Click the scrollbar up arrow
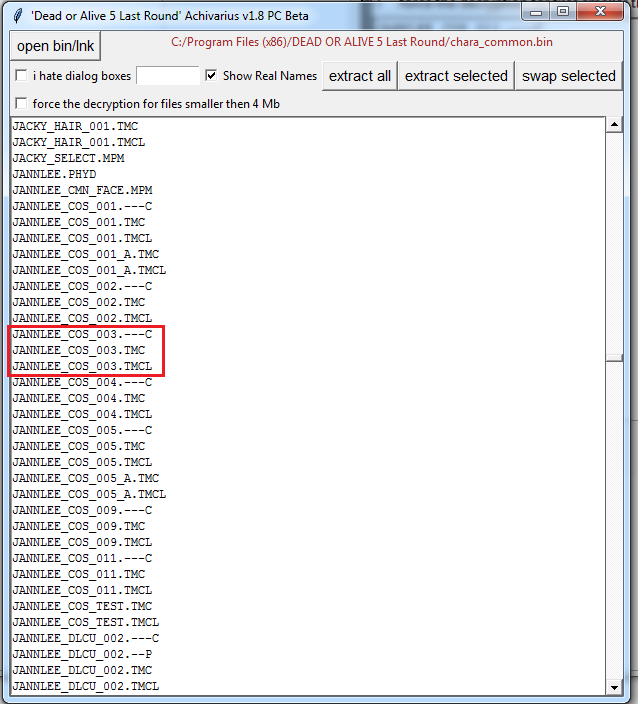Screen dimensions: 638x704 coord(614,124)
